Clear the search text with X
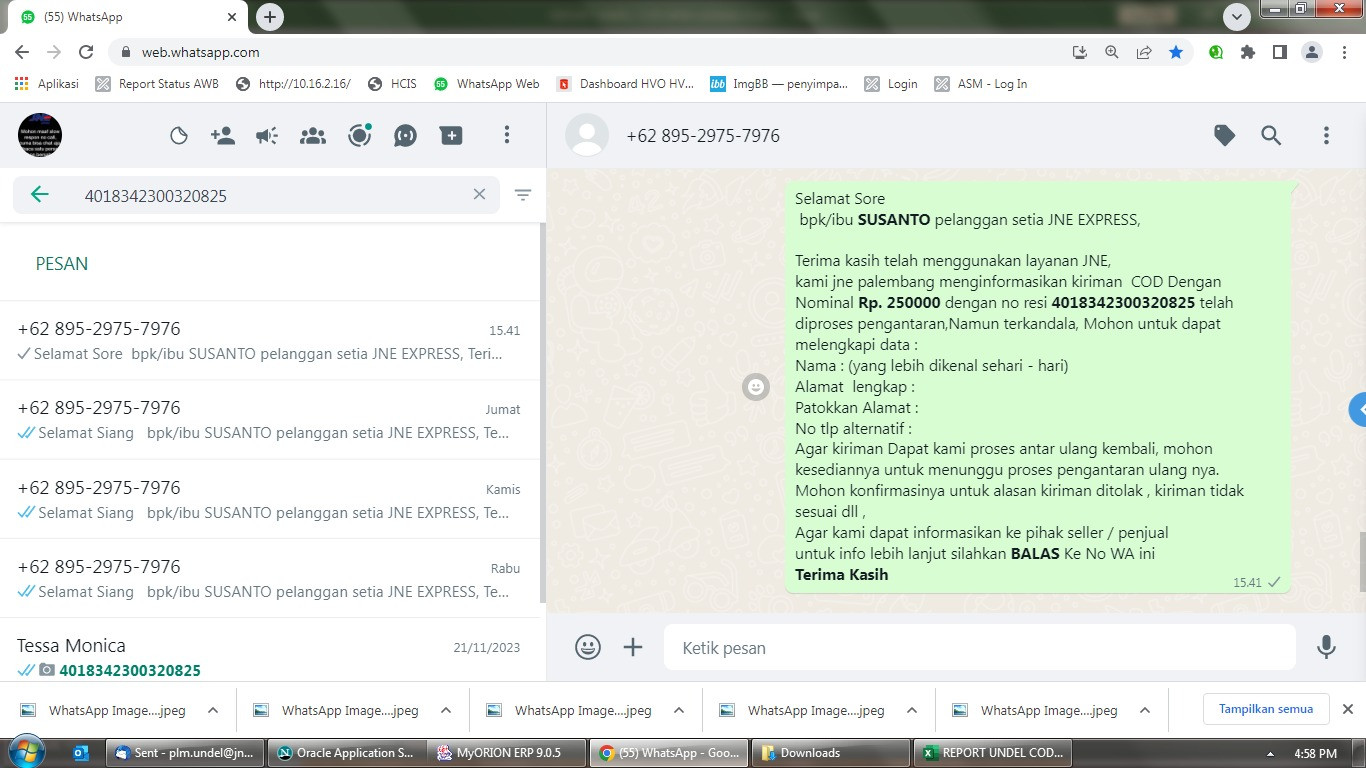1366x768 pixels. click(x=479, y=195)
